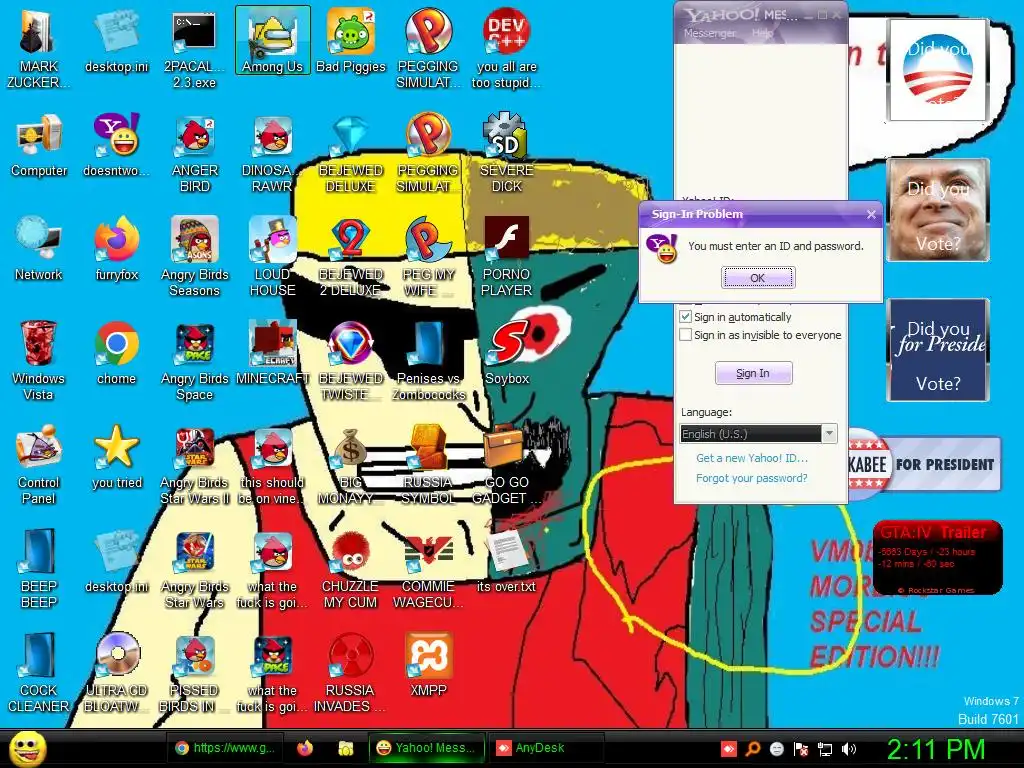Viewport: 1024px width, 768px height.
Task: Open the GO GO GADGET briefcase icon
Action: pos(506,464)
